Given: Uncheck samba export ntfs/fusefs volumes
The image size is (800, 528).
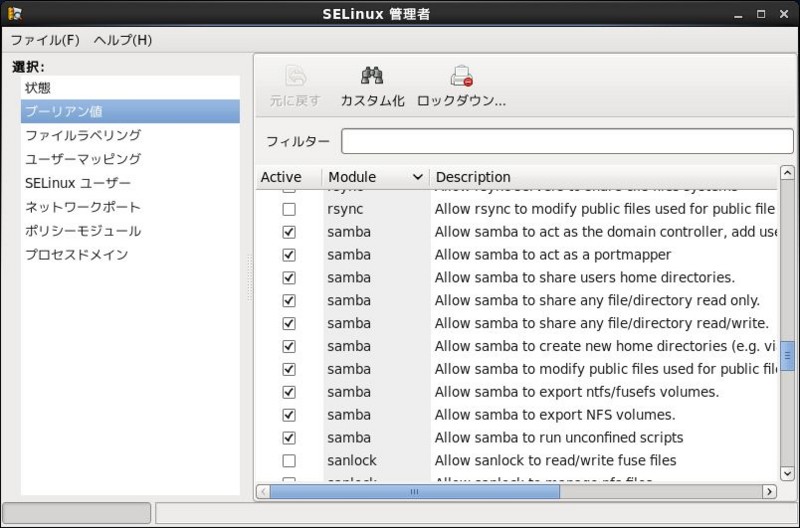Looking at the screenshot, I should point(289,392).
